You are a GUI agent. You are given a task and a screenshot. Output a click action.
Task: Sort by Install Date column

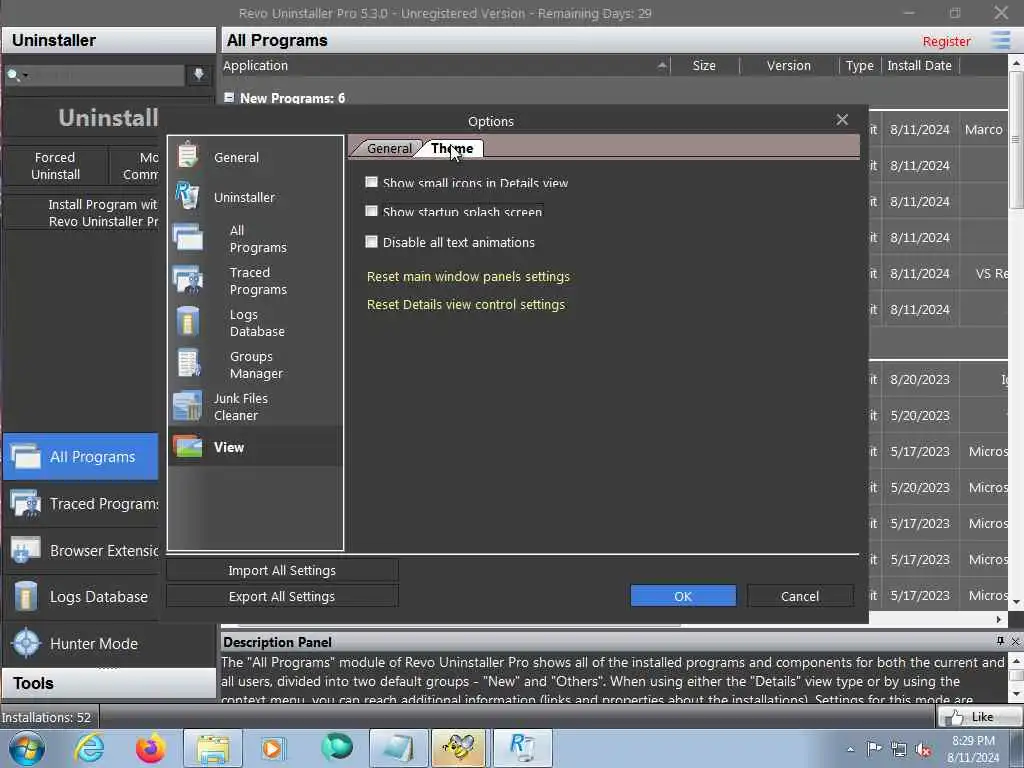920,65
